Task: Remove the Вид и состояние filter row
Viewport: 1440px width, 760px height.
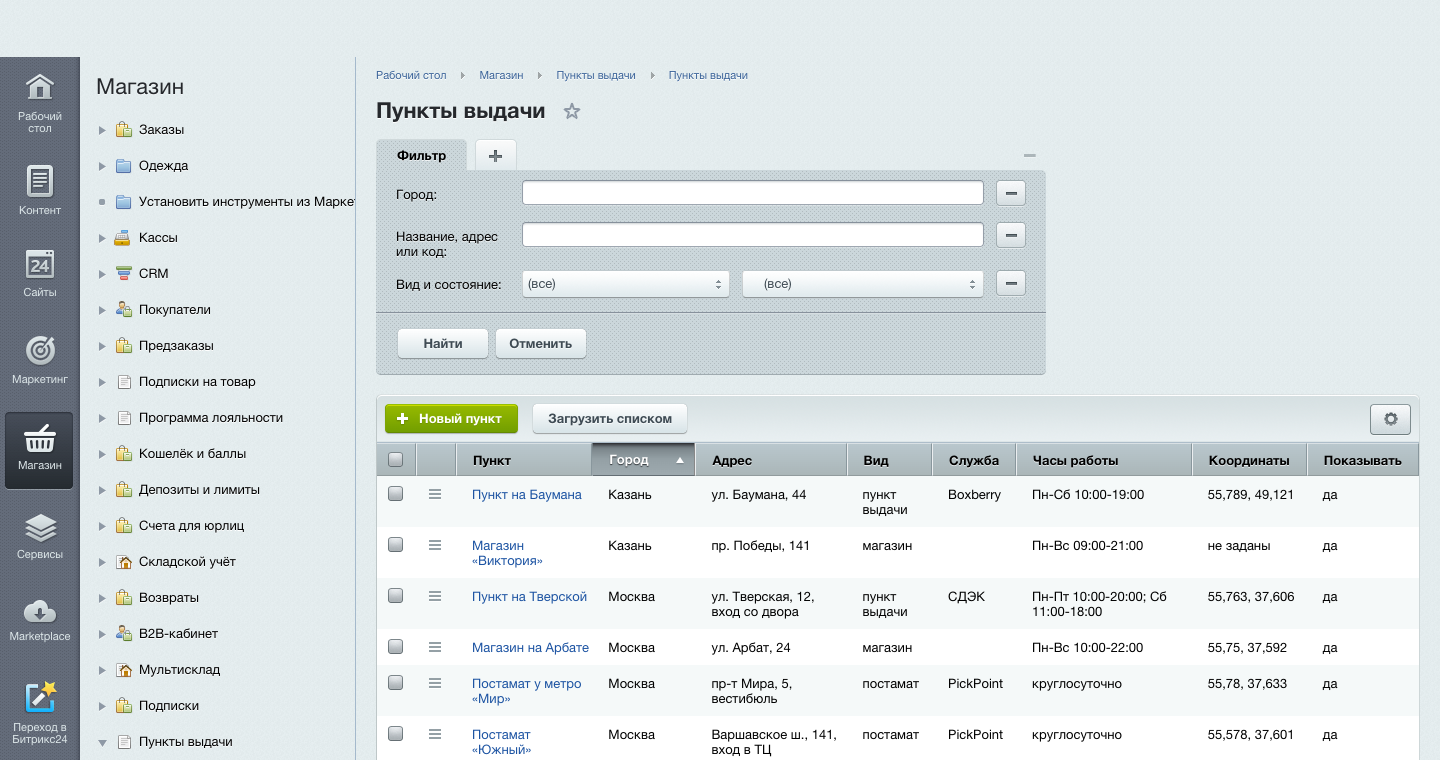Action: coord(1011,284)
